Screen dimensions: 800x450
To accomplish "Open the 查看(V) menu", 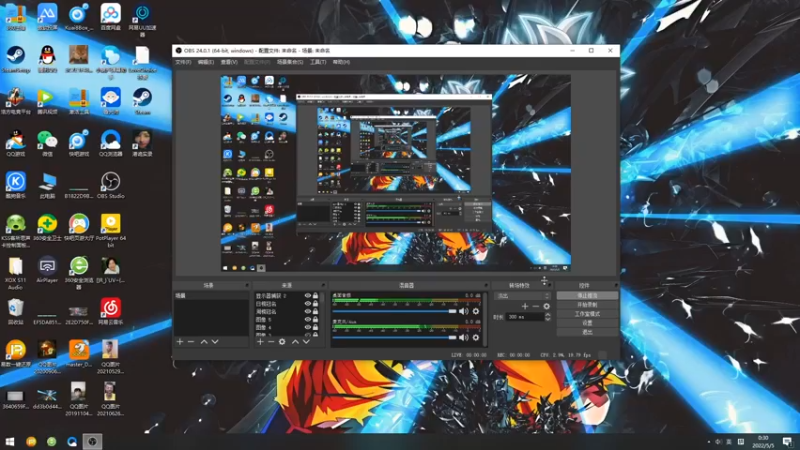I will (x=229, y=62).
